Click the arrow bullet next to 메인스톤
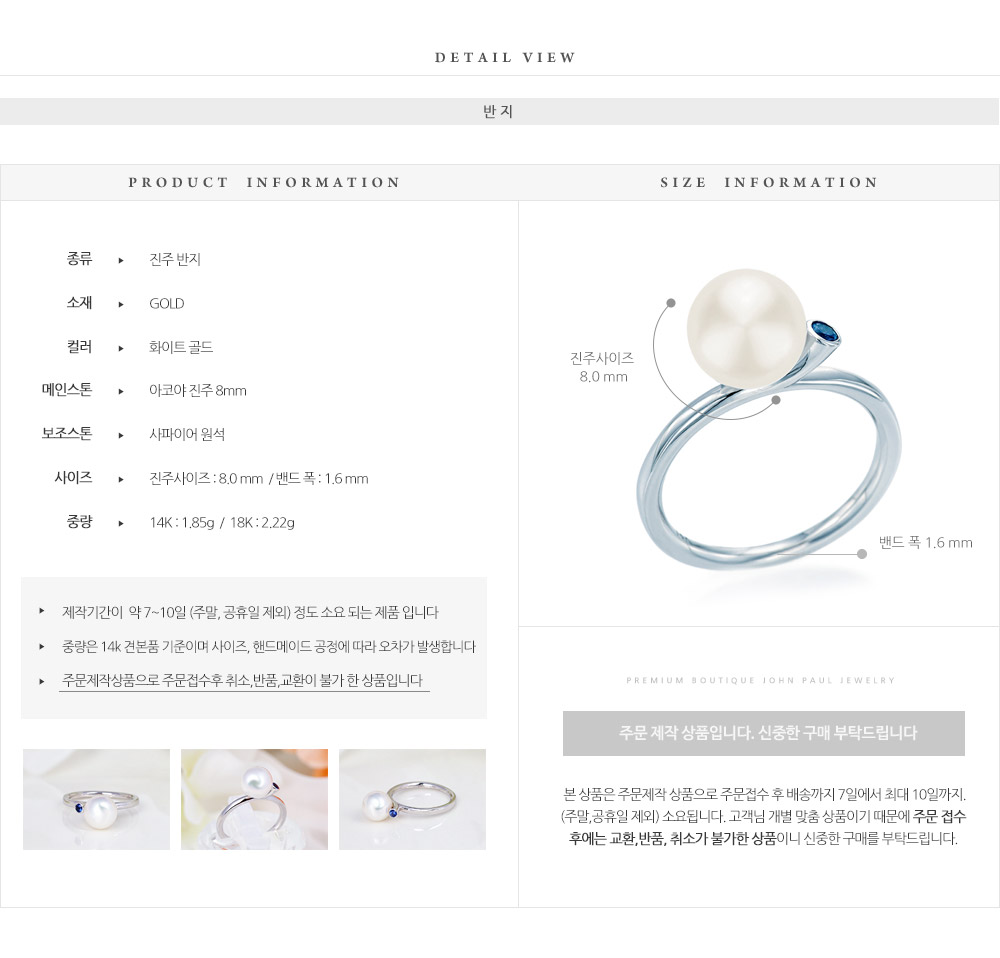Screen dimensions: 1000x958 [121, 392]
